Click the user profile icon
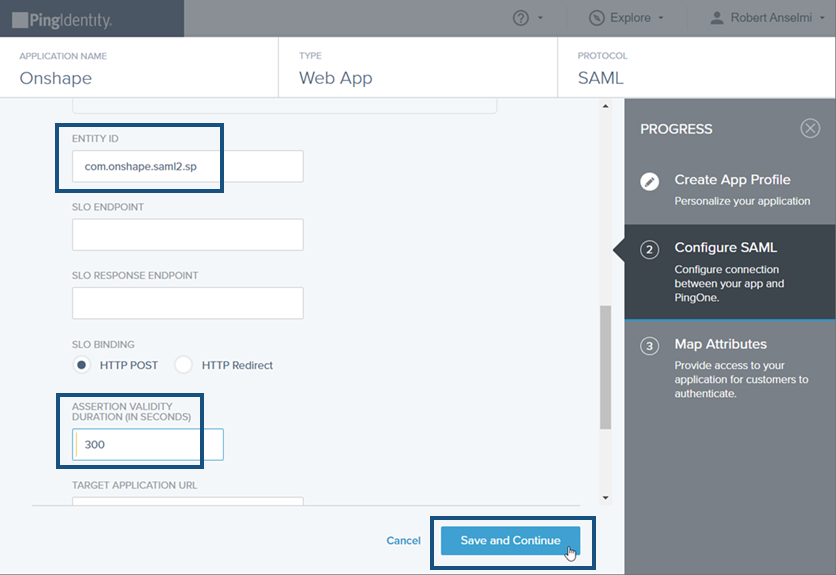This screenshot has width=836, height=575. [717, 18]
